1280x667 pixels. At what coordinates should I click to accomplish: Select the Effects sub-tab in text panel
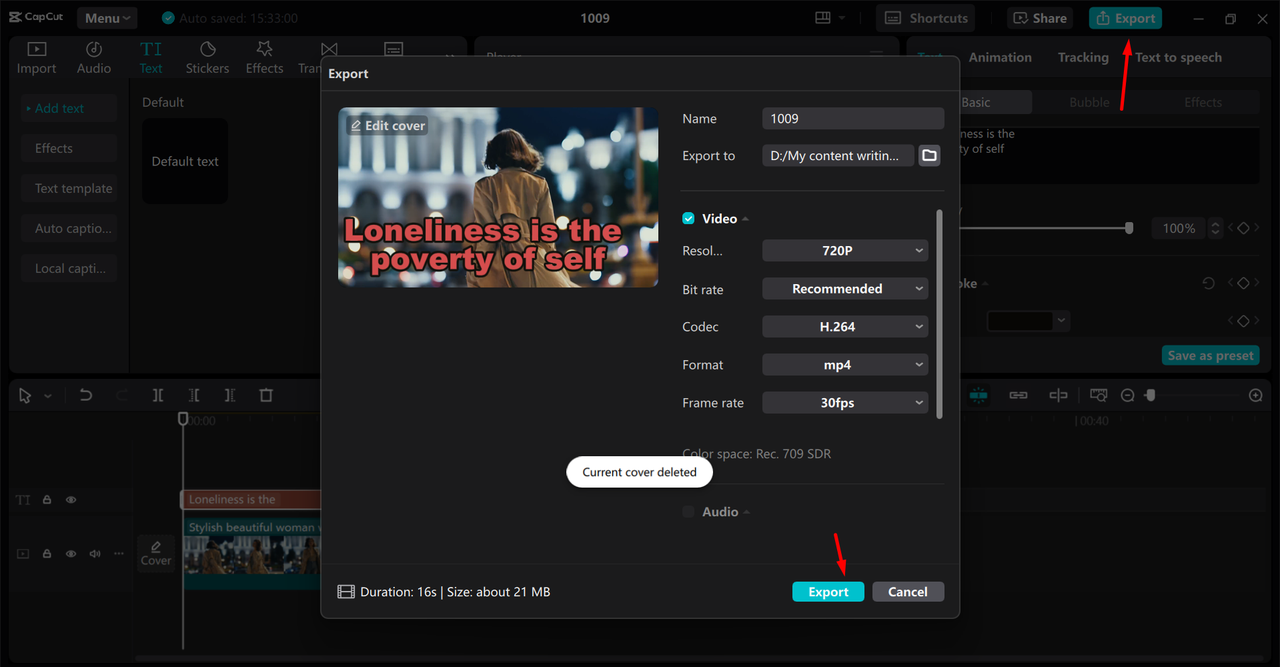(1203, 102)
